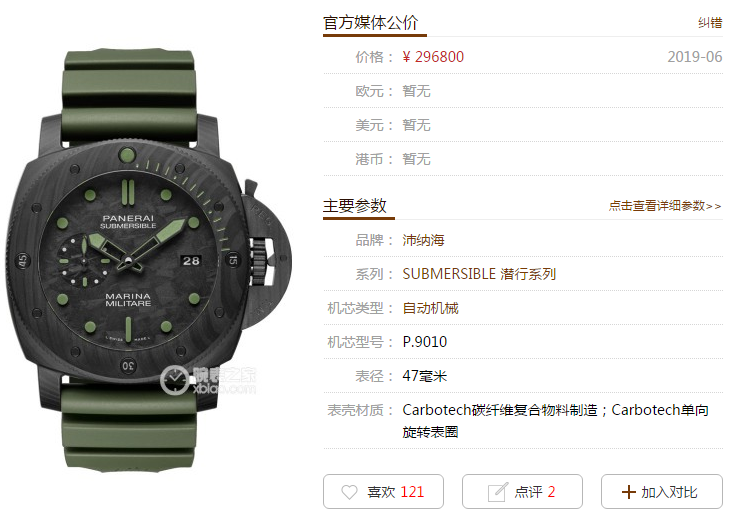Open SUBMERSIBLE 潜行系列 series link

point(479,274)
